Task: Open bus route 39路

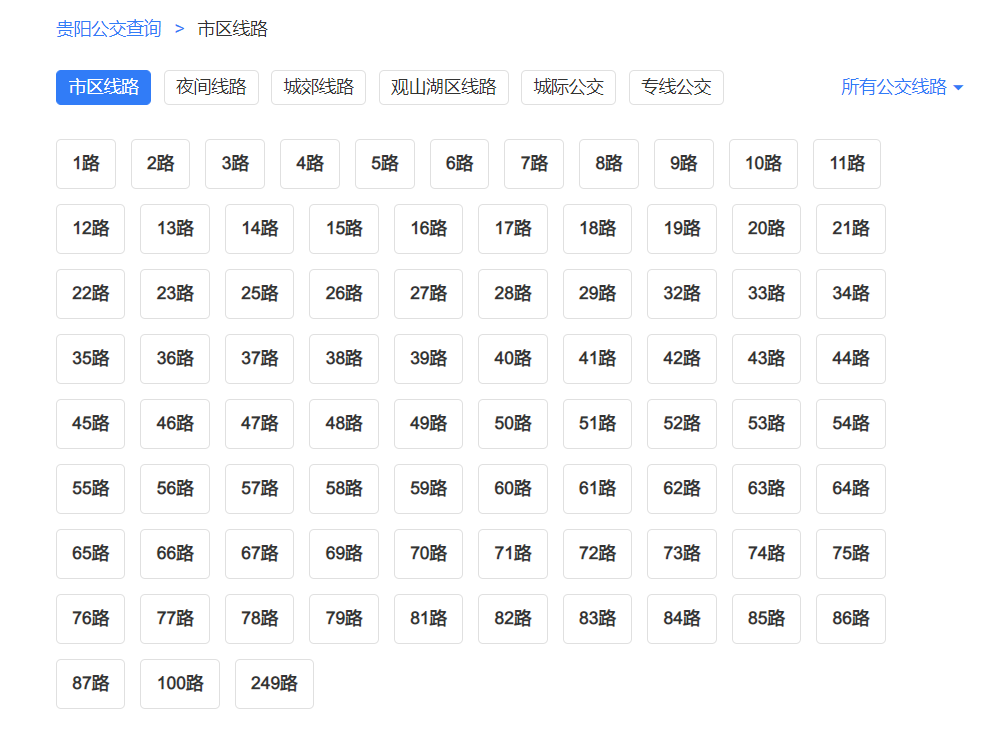Action: 428,359
